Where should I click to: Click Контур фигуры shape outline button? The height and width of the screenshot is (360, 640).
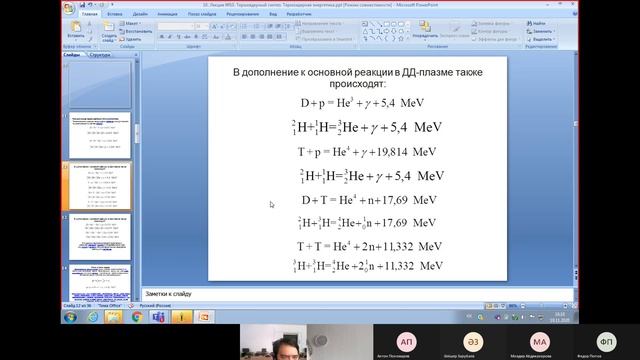tap(490, 31)
